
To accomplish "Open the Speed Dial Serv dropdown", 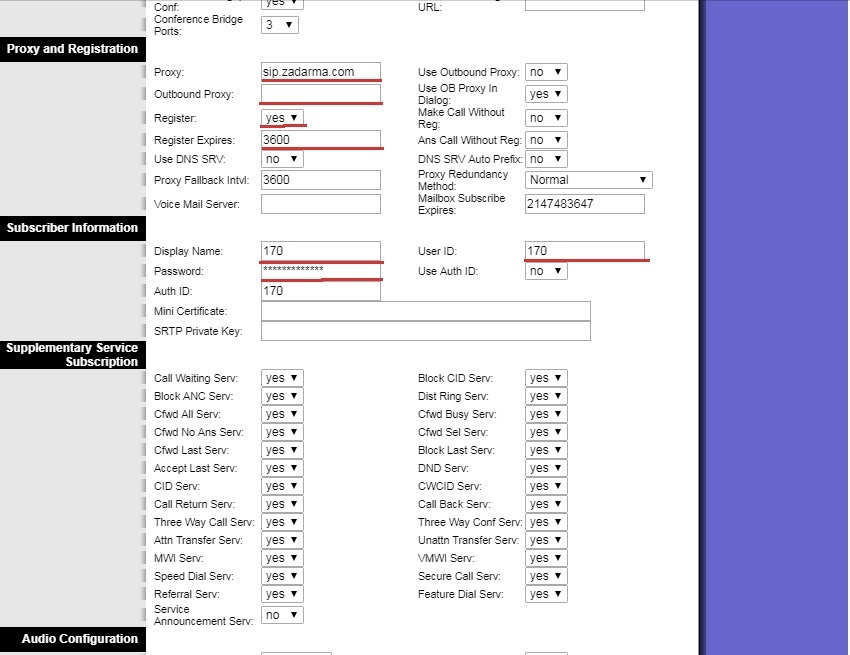I will pos(282,576).
